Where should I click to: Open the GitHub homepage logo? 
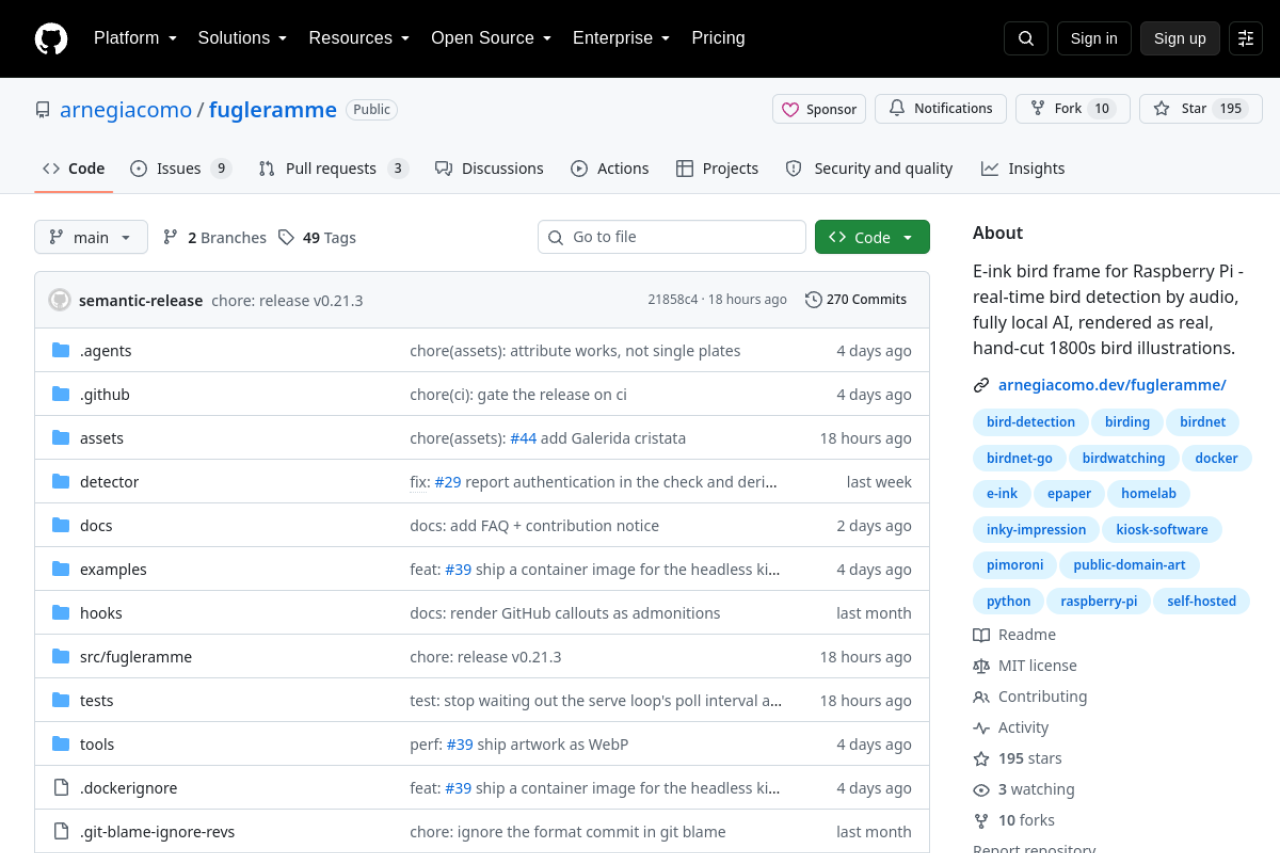click(51, 39)
